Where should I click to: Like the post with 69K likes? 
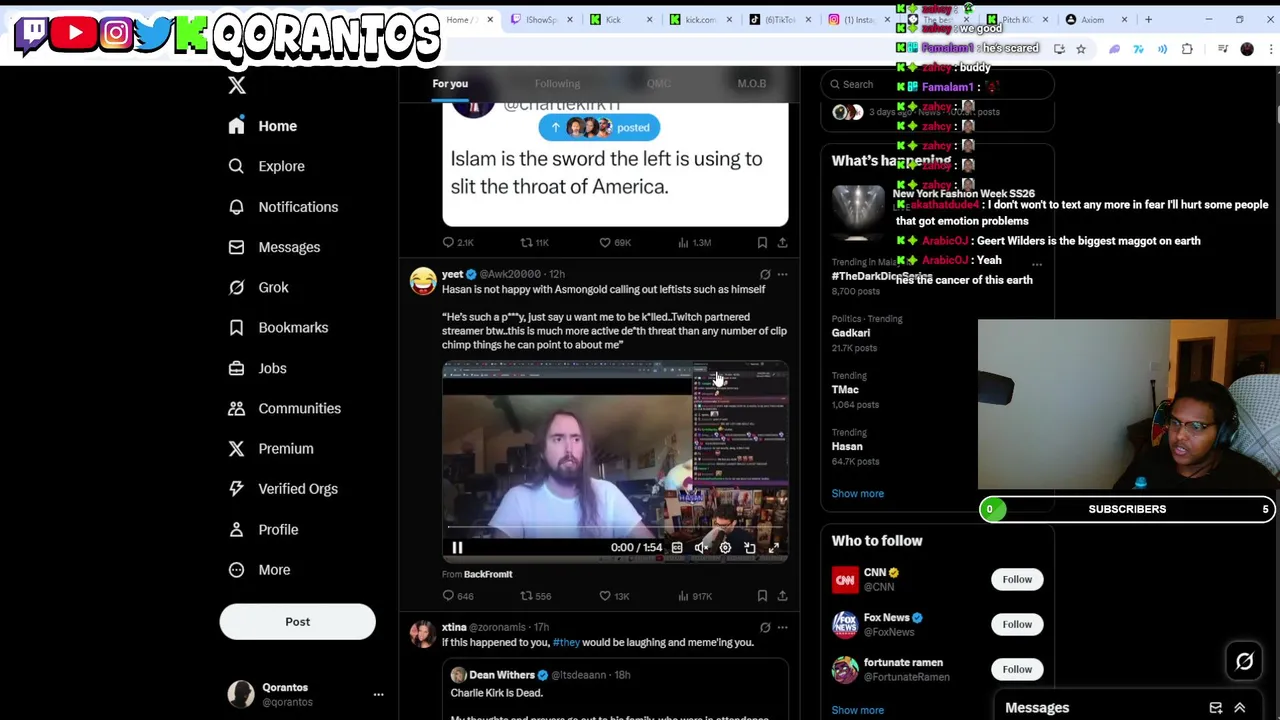pos(614,242)
